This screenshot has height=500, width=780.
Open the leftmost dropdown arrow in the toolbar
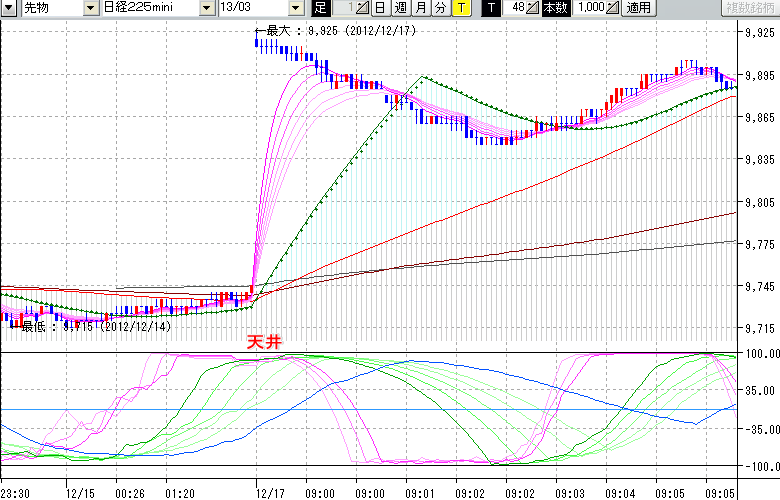coord(9,8)
